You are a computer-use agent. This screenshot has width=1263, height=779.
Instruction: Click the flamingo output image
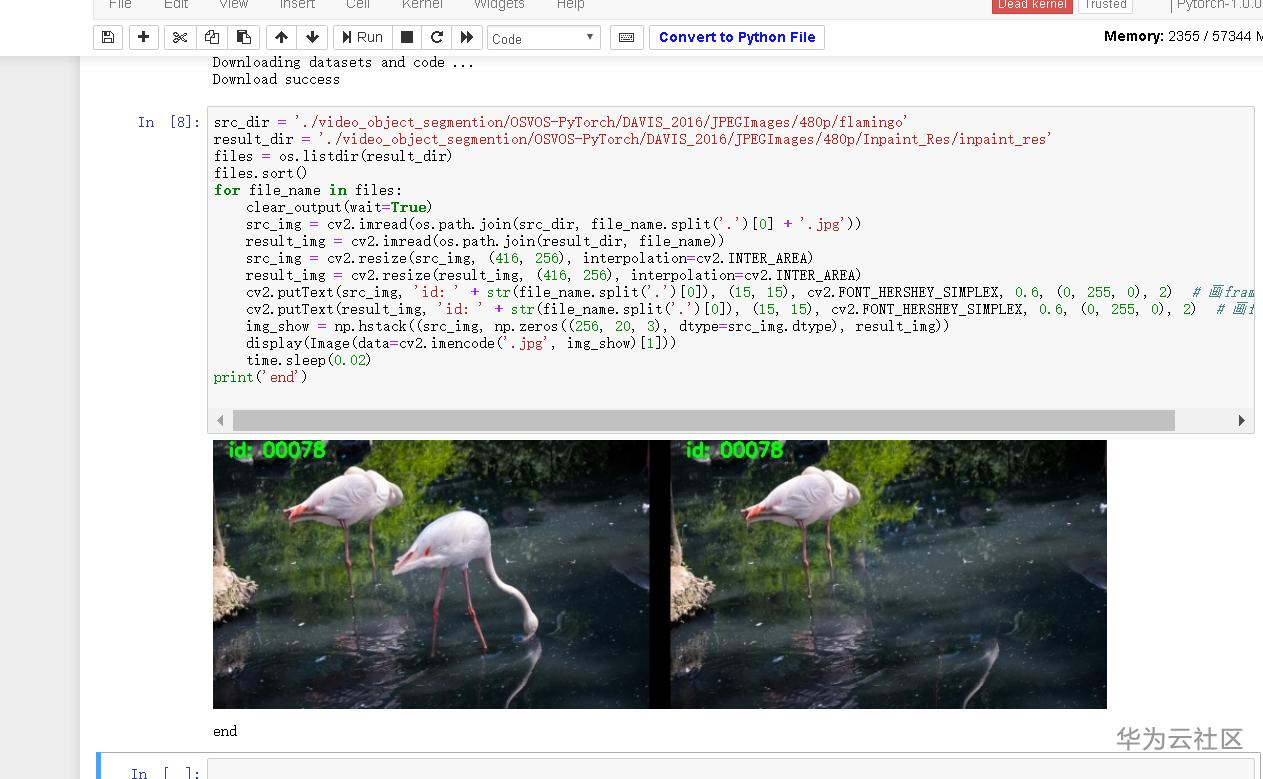coord(660,574)
